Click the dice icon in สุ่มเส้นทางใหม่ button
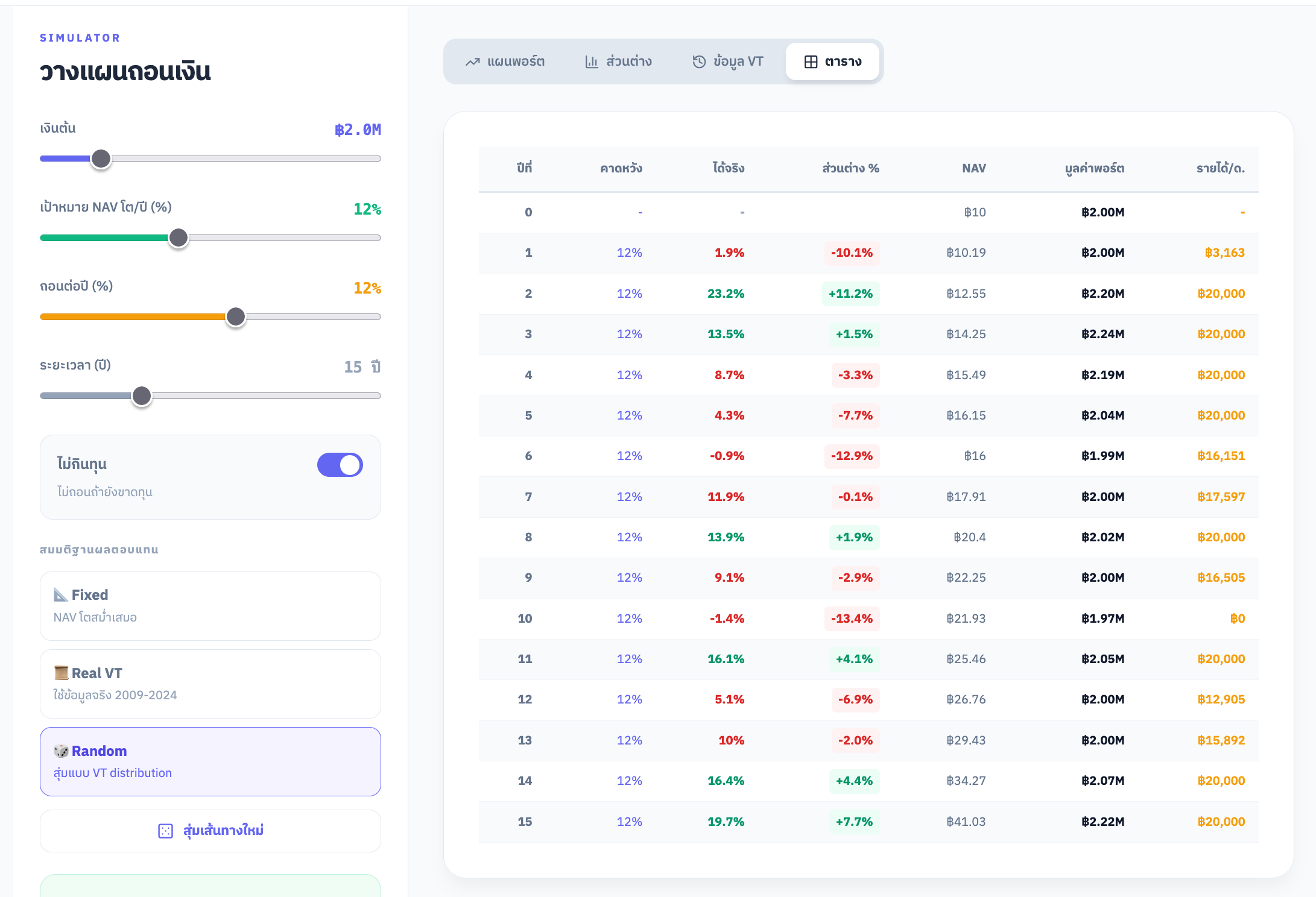Viewport: 1316px width, 897px height. click(165, 831)
